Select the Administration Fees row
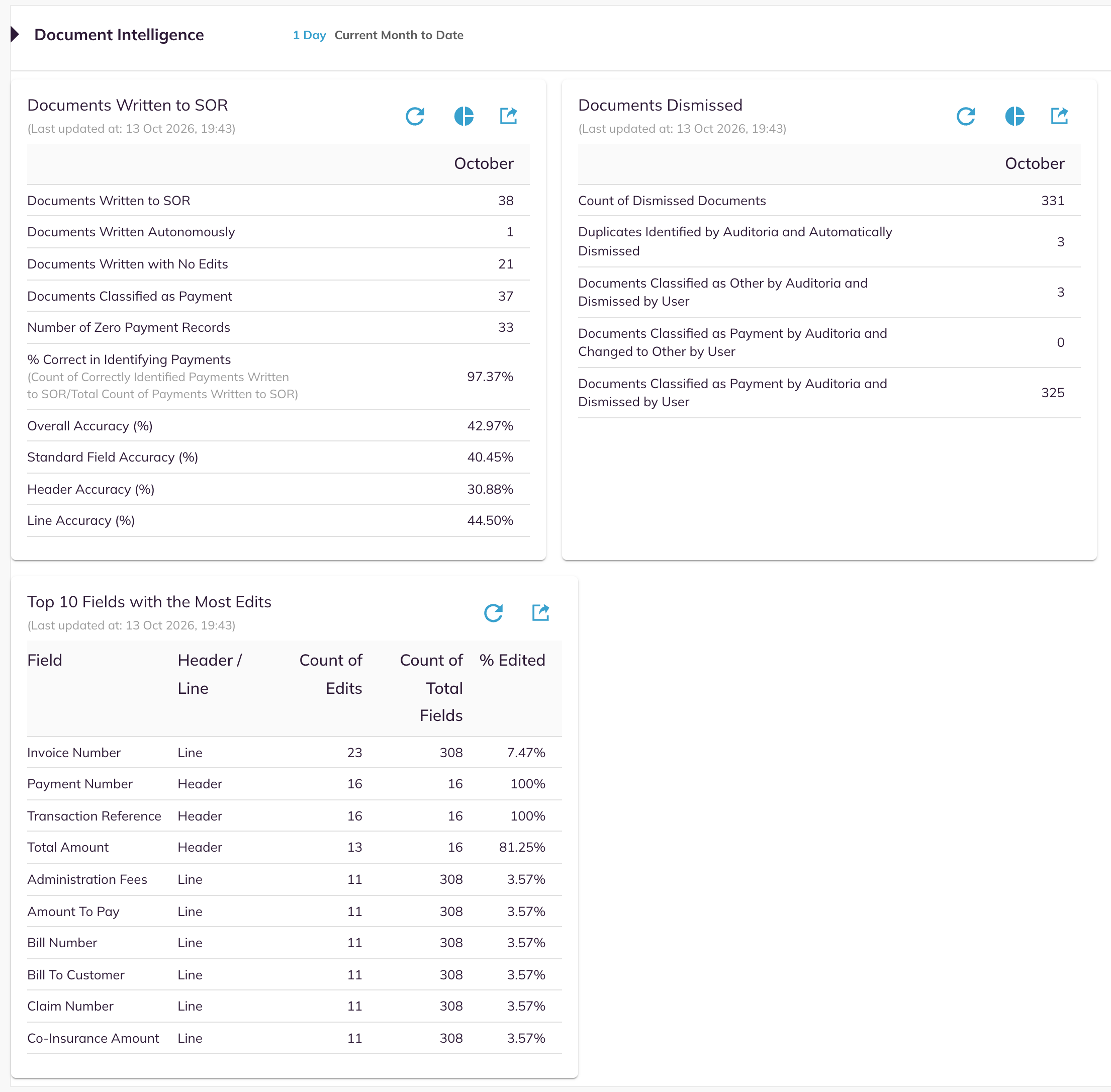 pos(294,879)
